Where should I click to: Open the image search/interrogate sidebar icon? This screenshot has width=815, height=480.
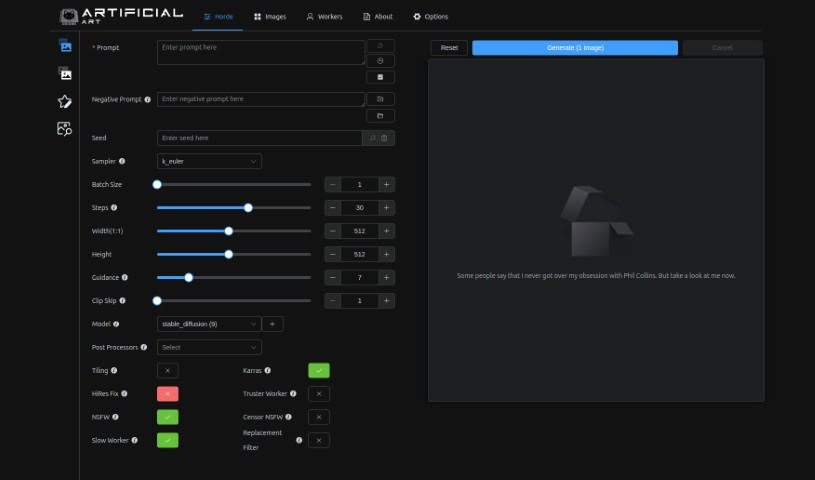point(64,128)
